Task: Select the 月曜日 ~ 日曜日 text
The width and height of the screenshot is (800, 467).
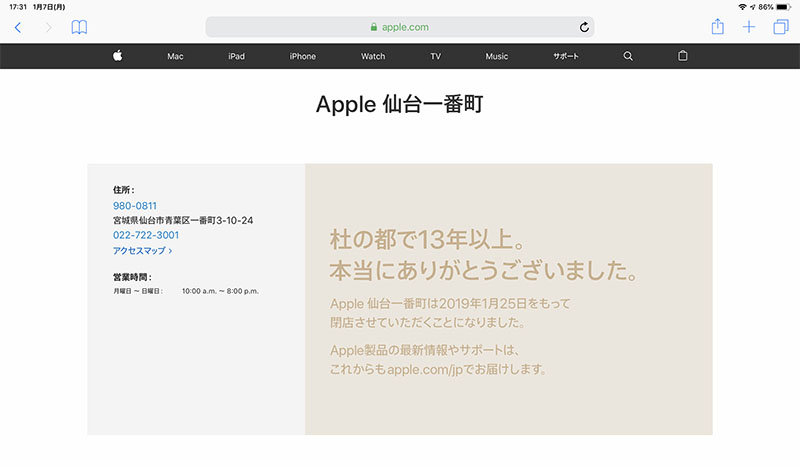Action: 138,291
